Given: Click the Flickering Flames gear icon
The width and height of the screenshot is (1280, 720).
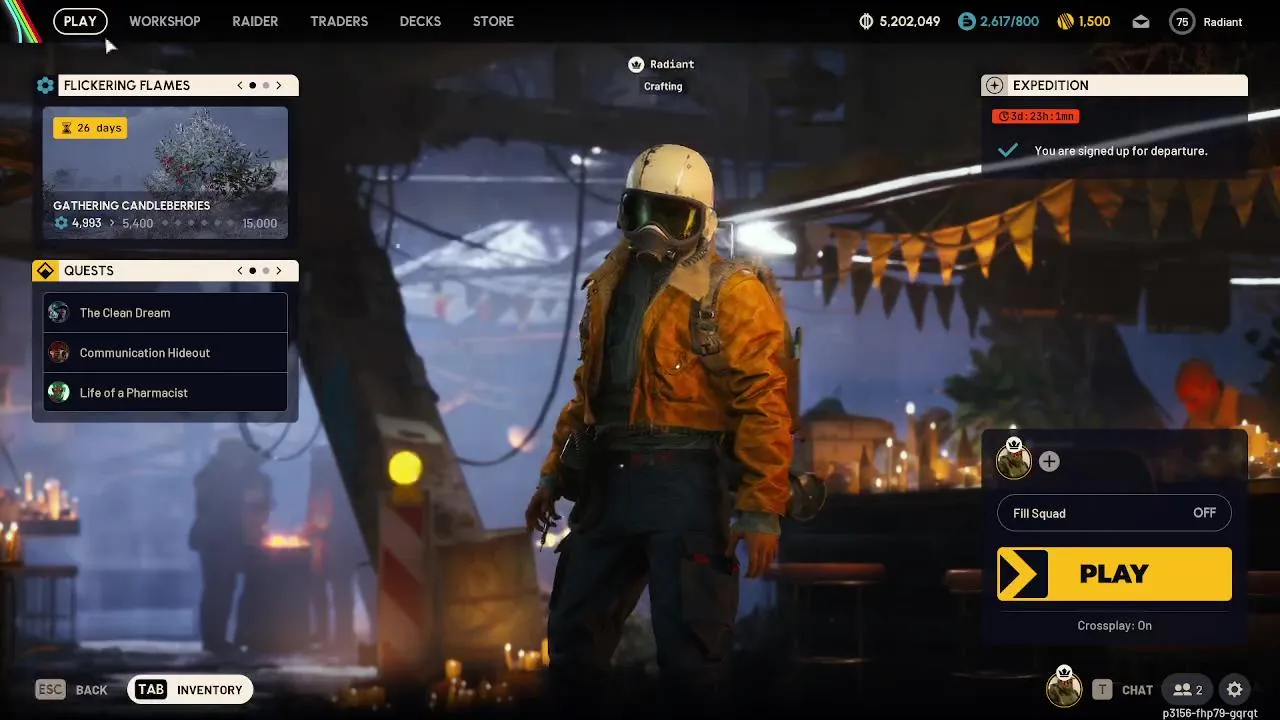Looking at the screenshot, I should (45, 85).
